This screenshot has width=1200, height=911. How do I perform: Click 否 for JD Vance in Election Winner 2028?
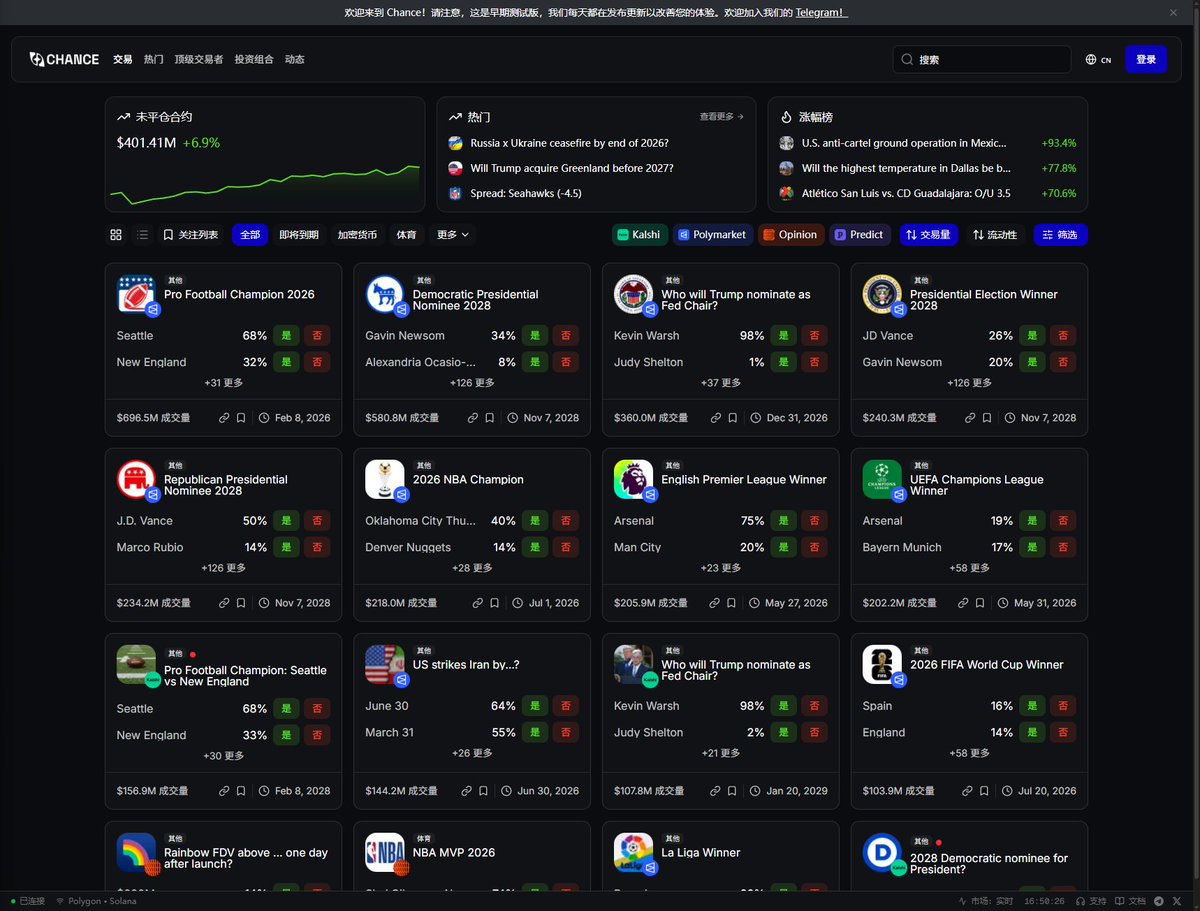point(1063,336)
